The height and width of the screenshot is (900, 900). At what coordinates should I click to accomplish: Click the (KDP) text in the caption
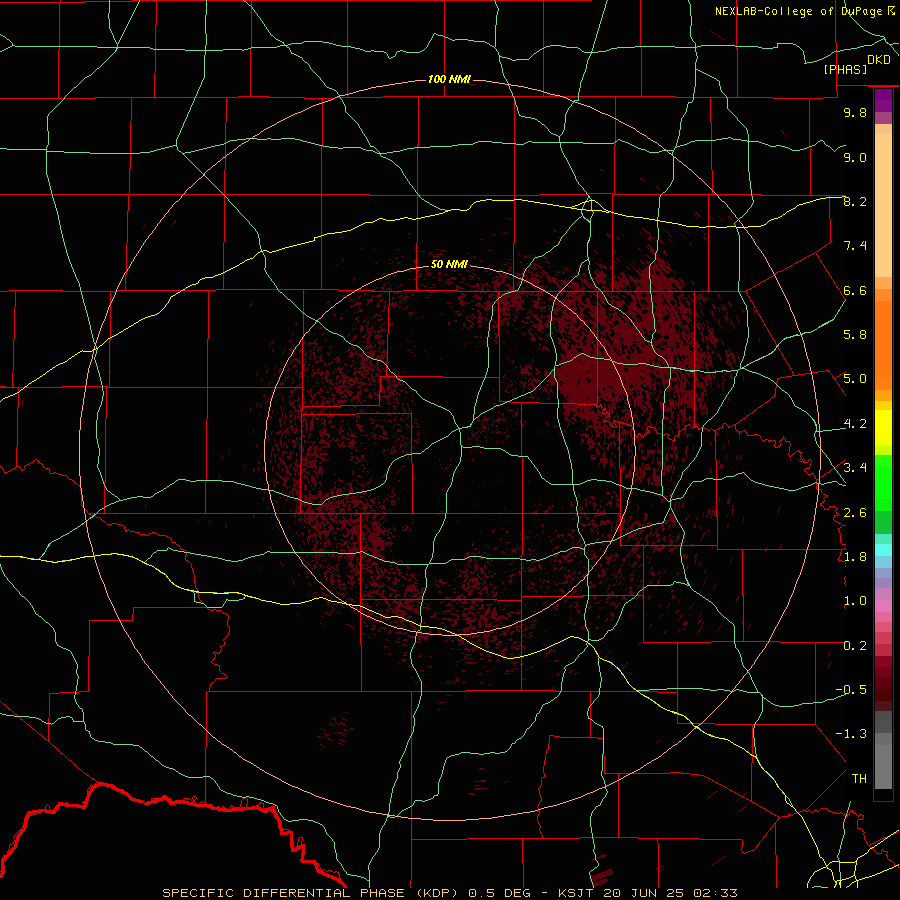point(437,893)
